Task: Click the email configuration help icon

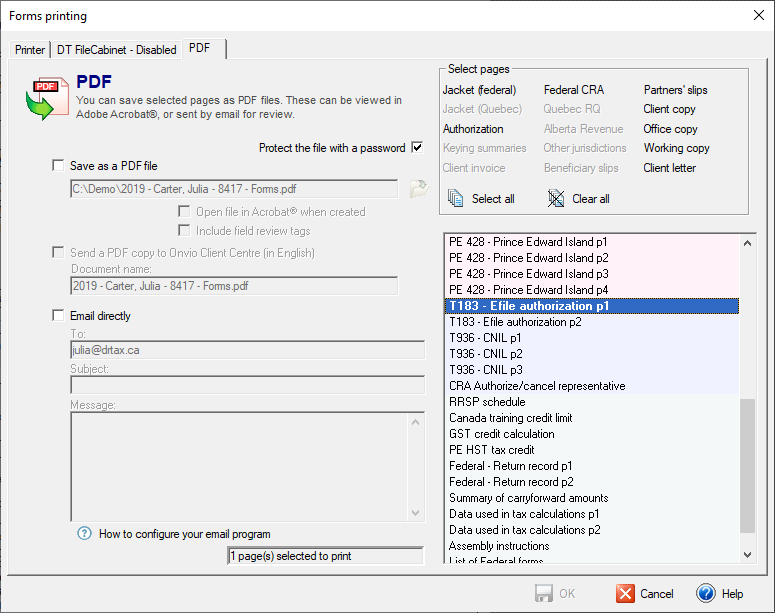Action: [84, 533]
